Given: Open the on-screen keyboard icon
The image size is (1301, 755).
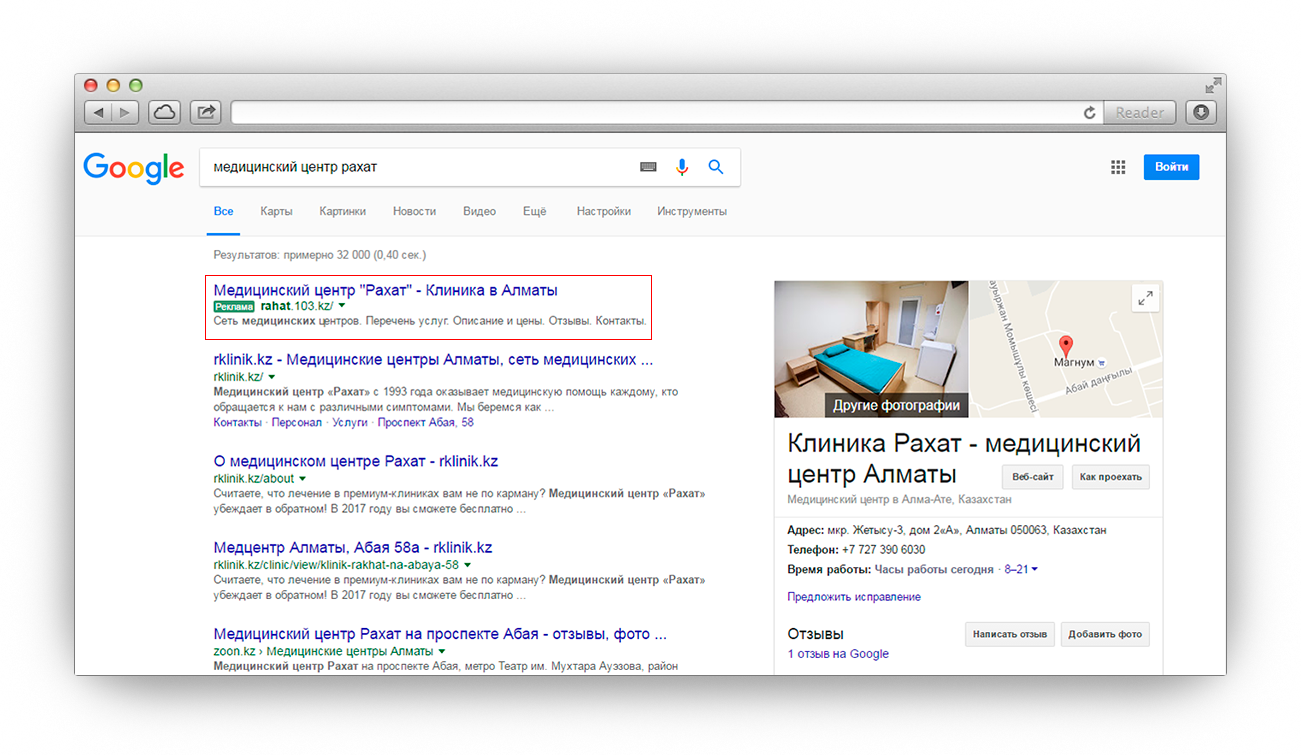Looking at the screenshot, I should pyautogui.click(x=648, y=167).
